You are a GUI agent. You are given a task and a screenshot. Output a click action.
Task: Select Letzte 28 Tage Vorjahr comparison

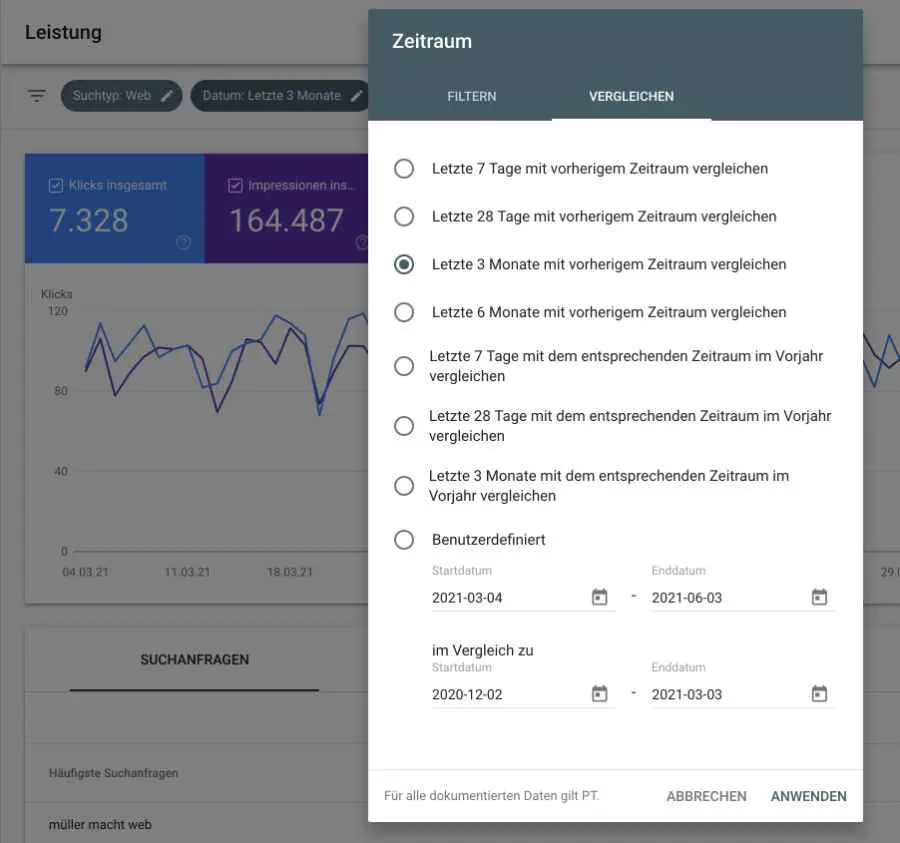tap(404, 426)
